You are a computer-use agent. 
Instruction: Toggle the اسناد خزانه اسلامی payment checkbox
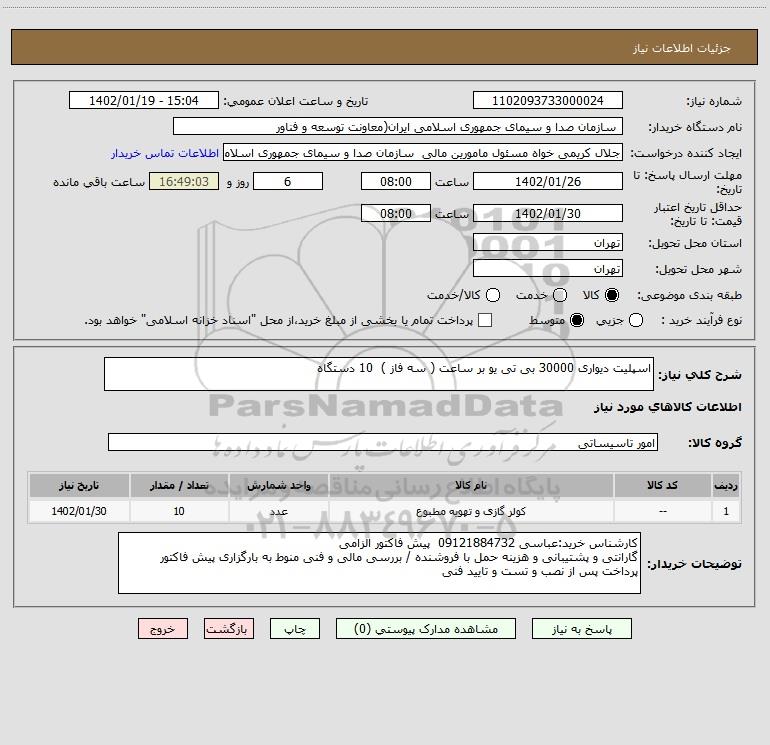[485, 320]
